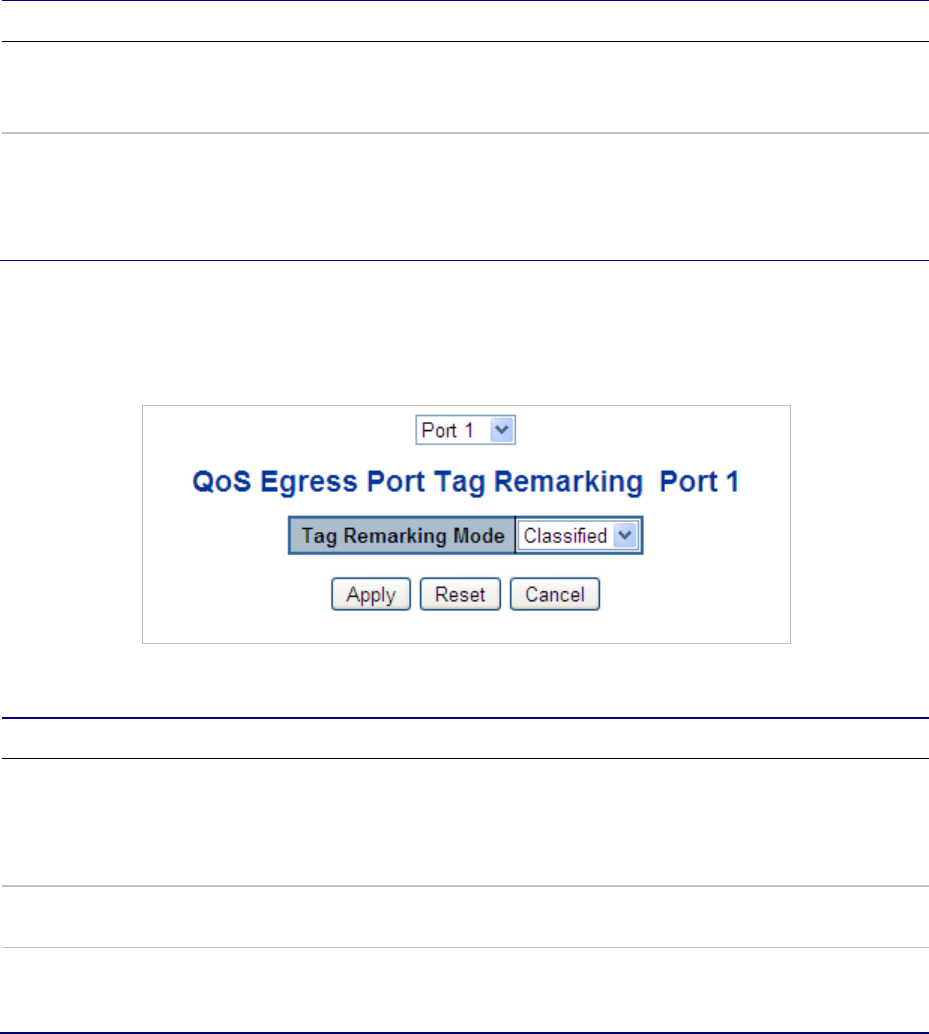The image size is (929, 1034).
Task: Cancel the tag remarking changes
Action: [x=555, y=594]
